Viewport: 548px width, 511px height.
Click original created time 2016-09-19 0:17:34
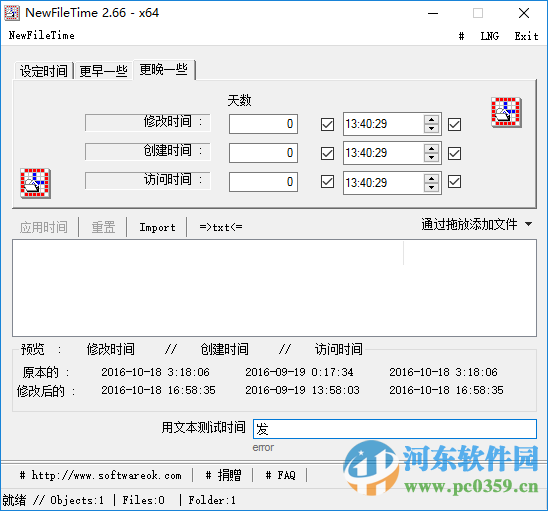pyautogui.click(x=299, y=372)
